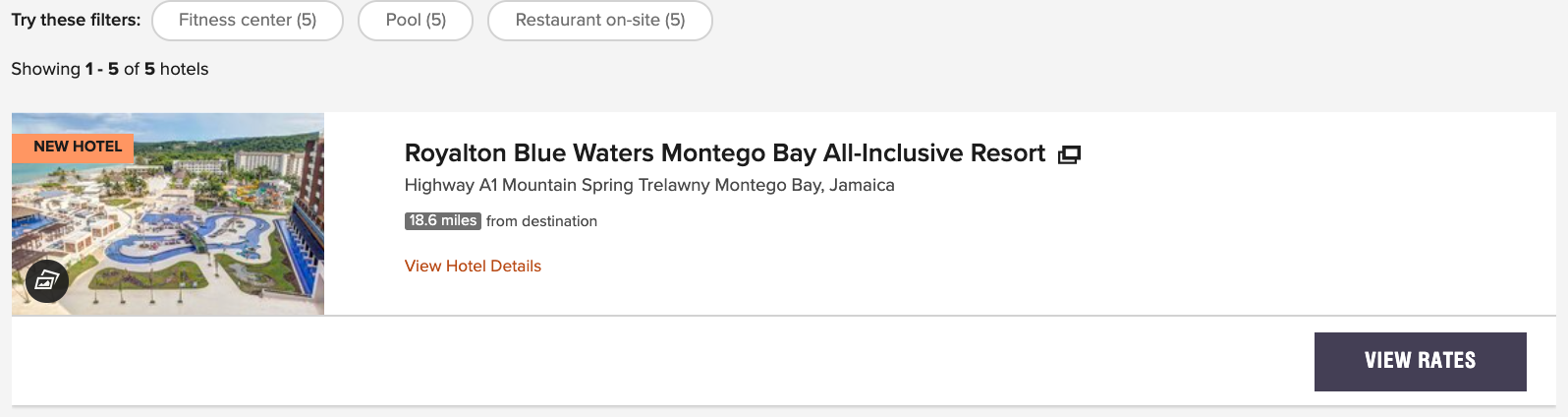Click the new-window icon beside the hotel name
1568x417 pixels.
click(1069, 154)
